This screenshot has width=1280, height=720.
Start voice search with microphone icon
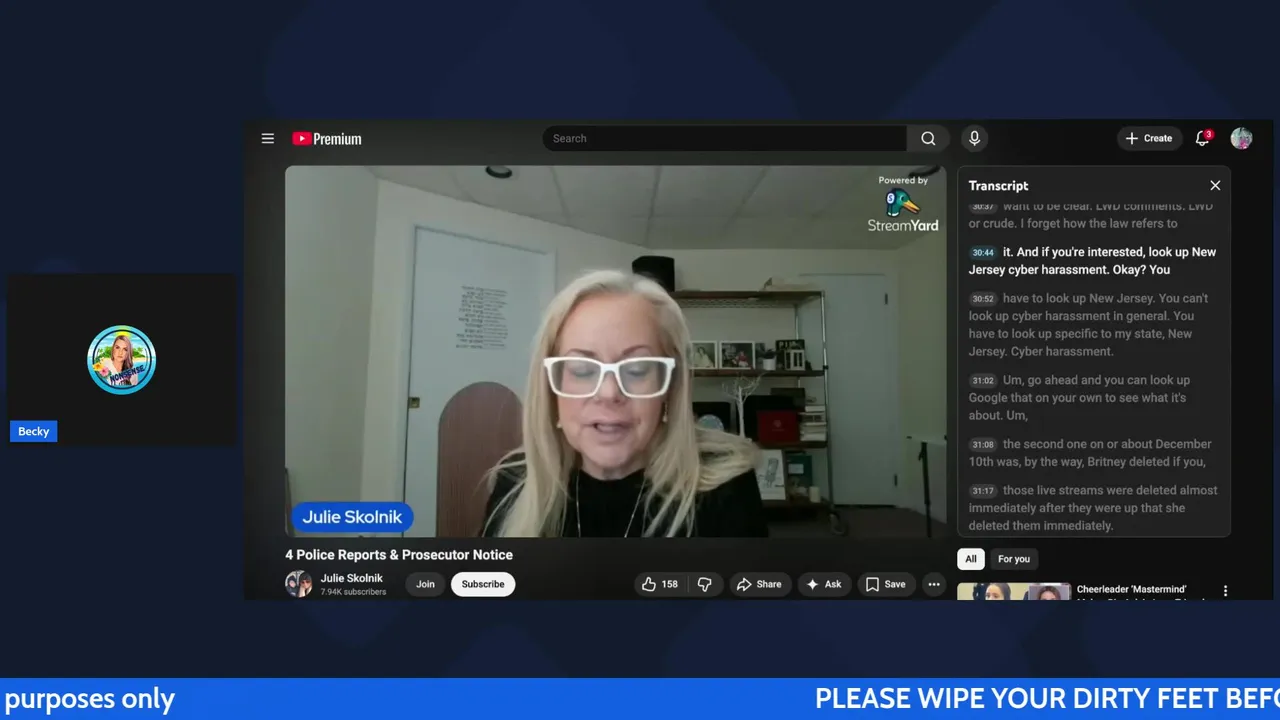[974, 138]
